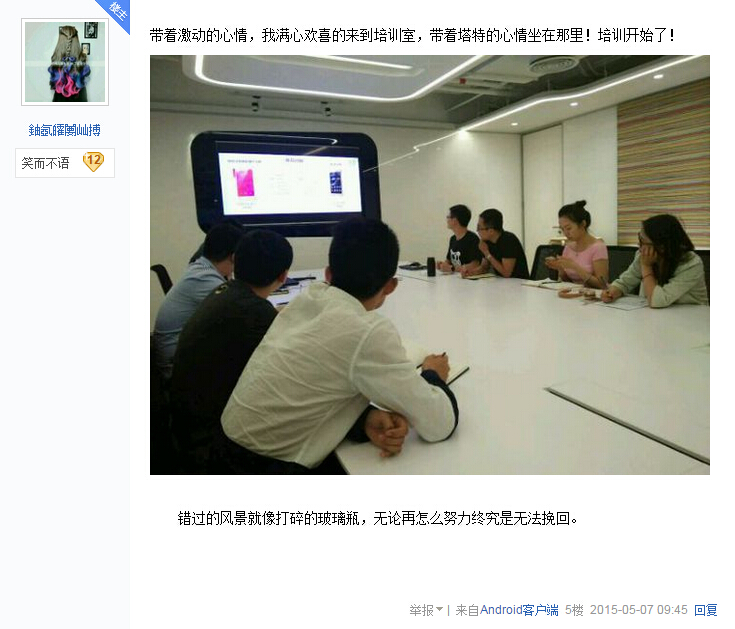Click the blue 楼主 corner ribbon
This screenshot has height=629, width=735.
pyautogui.click(x=116, y=12)
